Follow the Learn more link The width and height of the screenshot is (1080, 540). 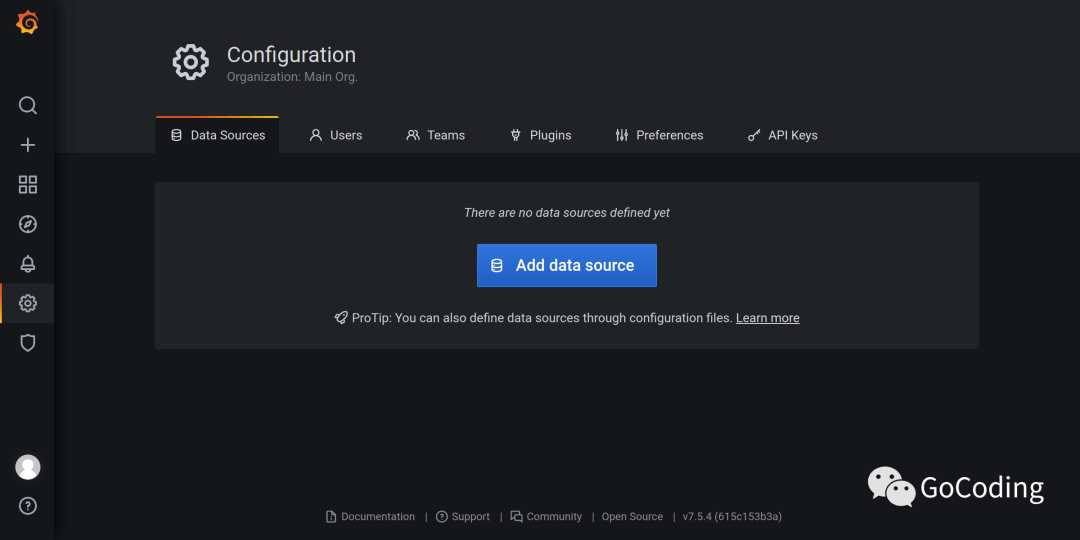(x=767, y=318)
